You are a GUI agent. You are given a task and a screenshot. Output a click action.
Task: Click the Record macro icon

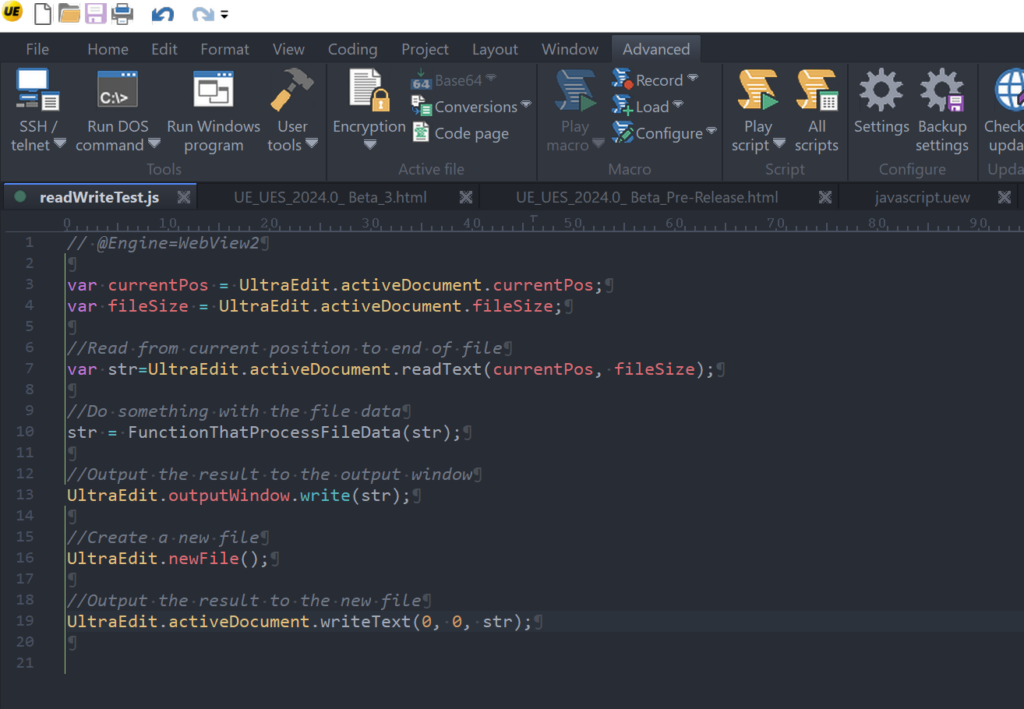click(622, 79)
